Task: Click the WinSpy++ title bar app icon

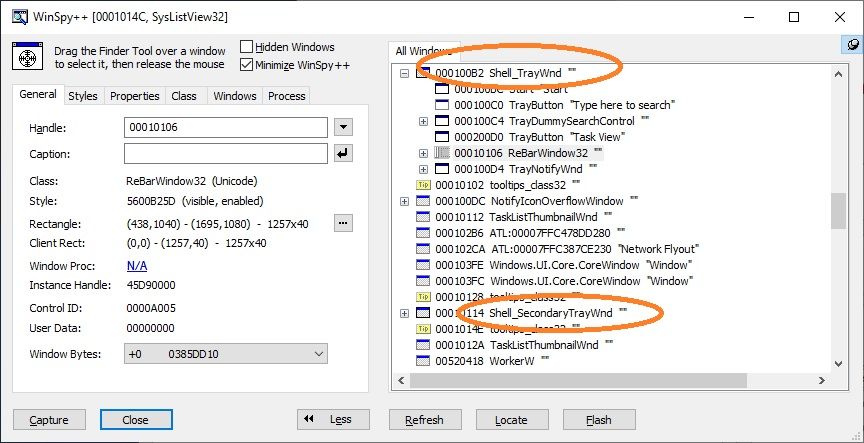Action: tap(19, 17)
